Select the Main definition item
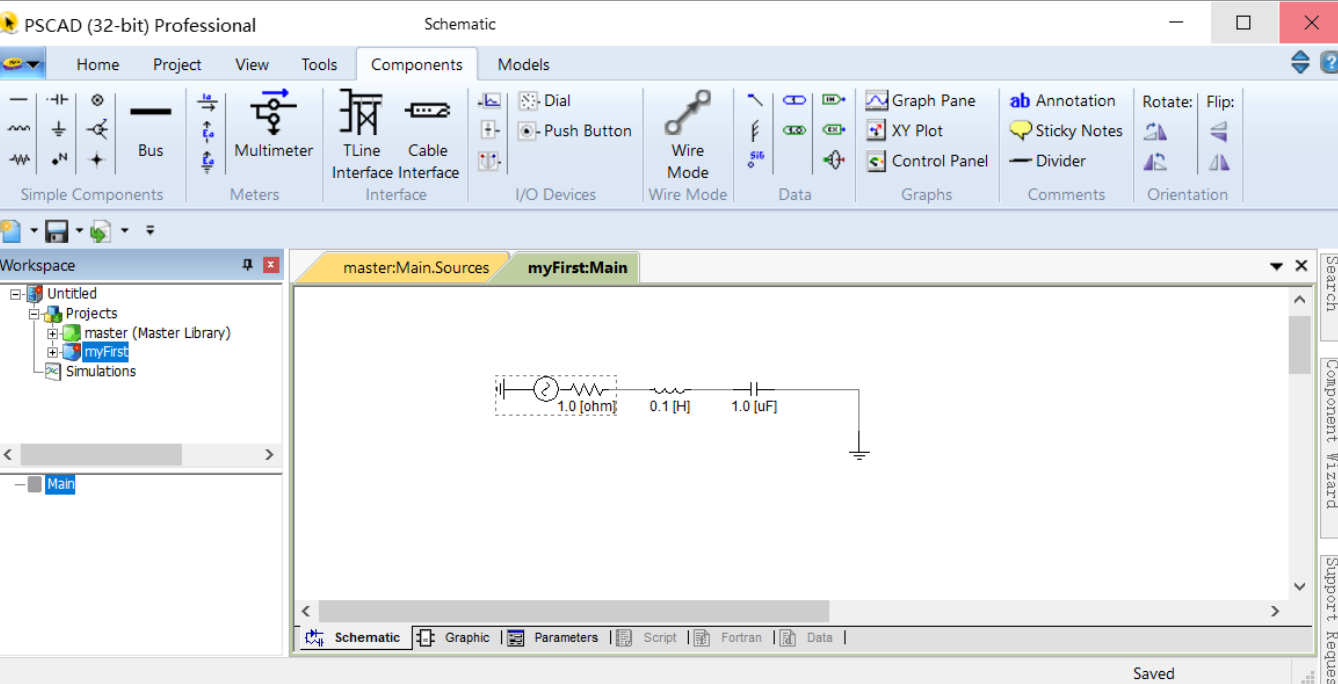The width and height of the screenshot is (1338, 684). (60, 484)
